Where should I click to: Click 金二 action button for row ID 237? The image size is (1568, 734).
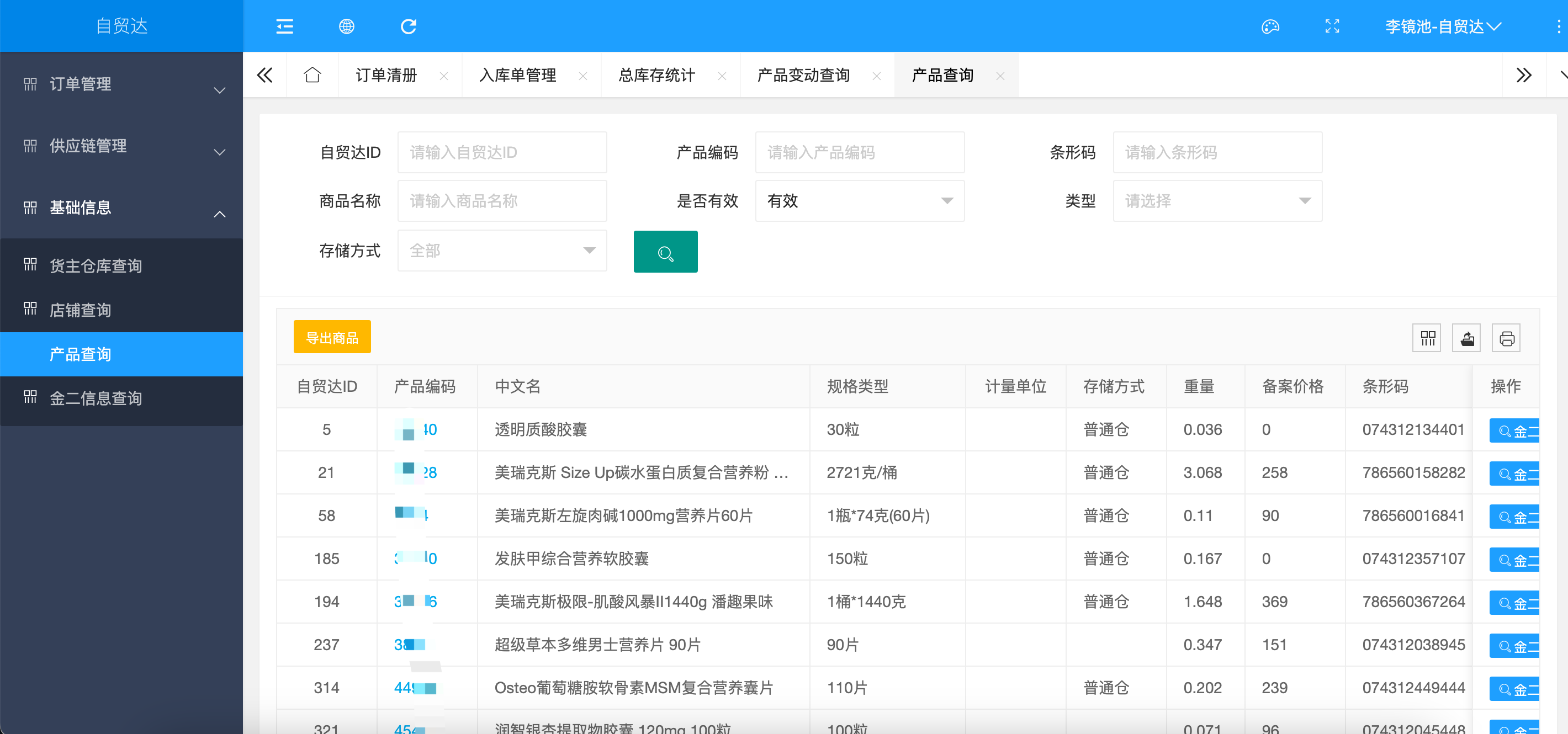pyautogui.click(x=1514, y=646)
